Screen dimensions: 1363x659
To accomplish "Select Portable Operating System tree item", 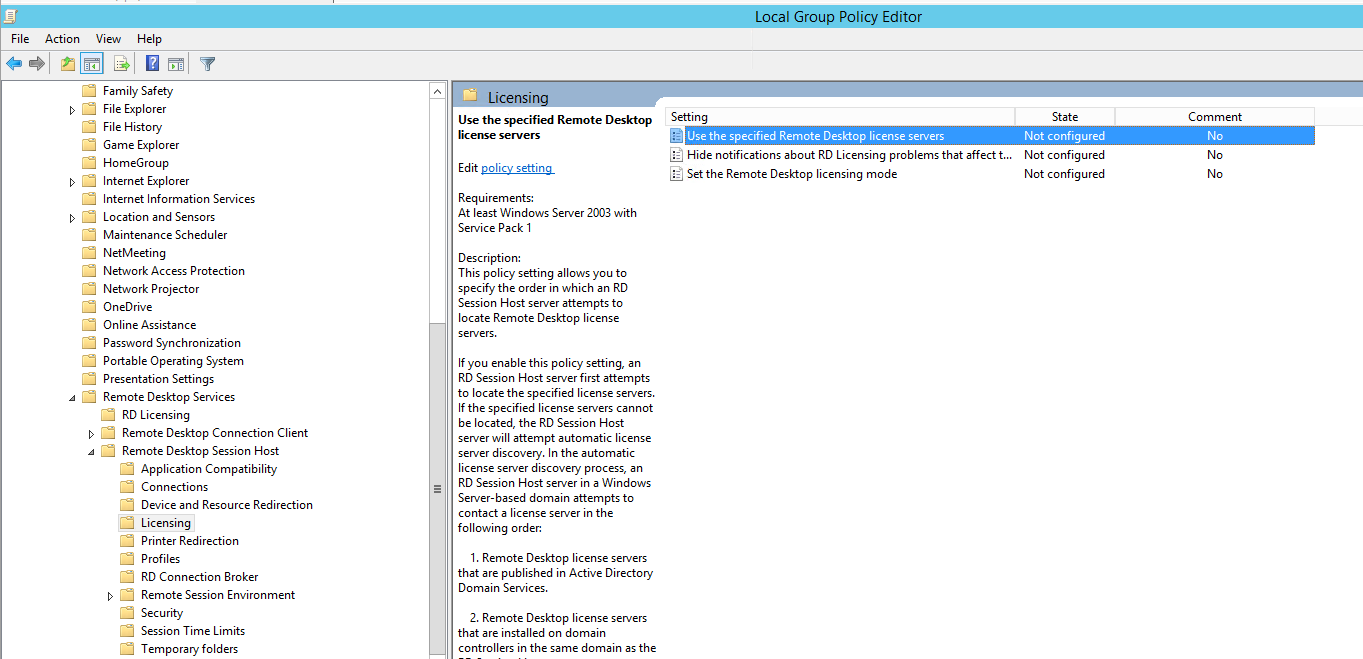I will click(173, 361).
